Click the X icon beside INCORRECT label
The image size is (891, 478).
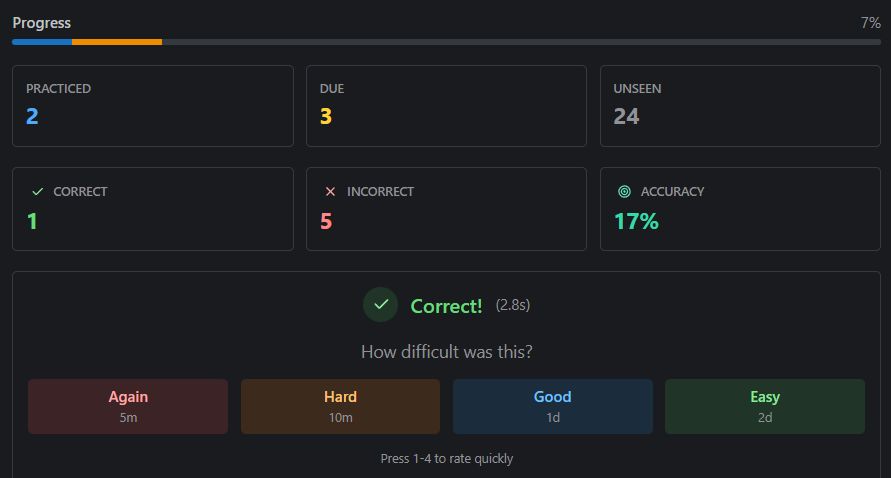click(x=331, y=191)
